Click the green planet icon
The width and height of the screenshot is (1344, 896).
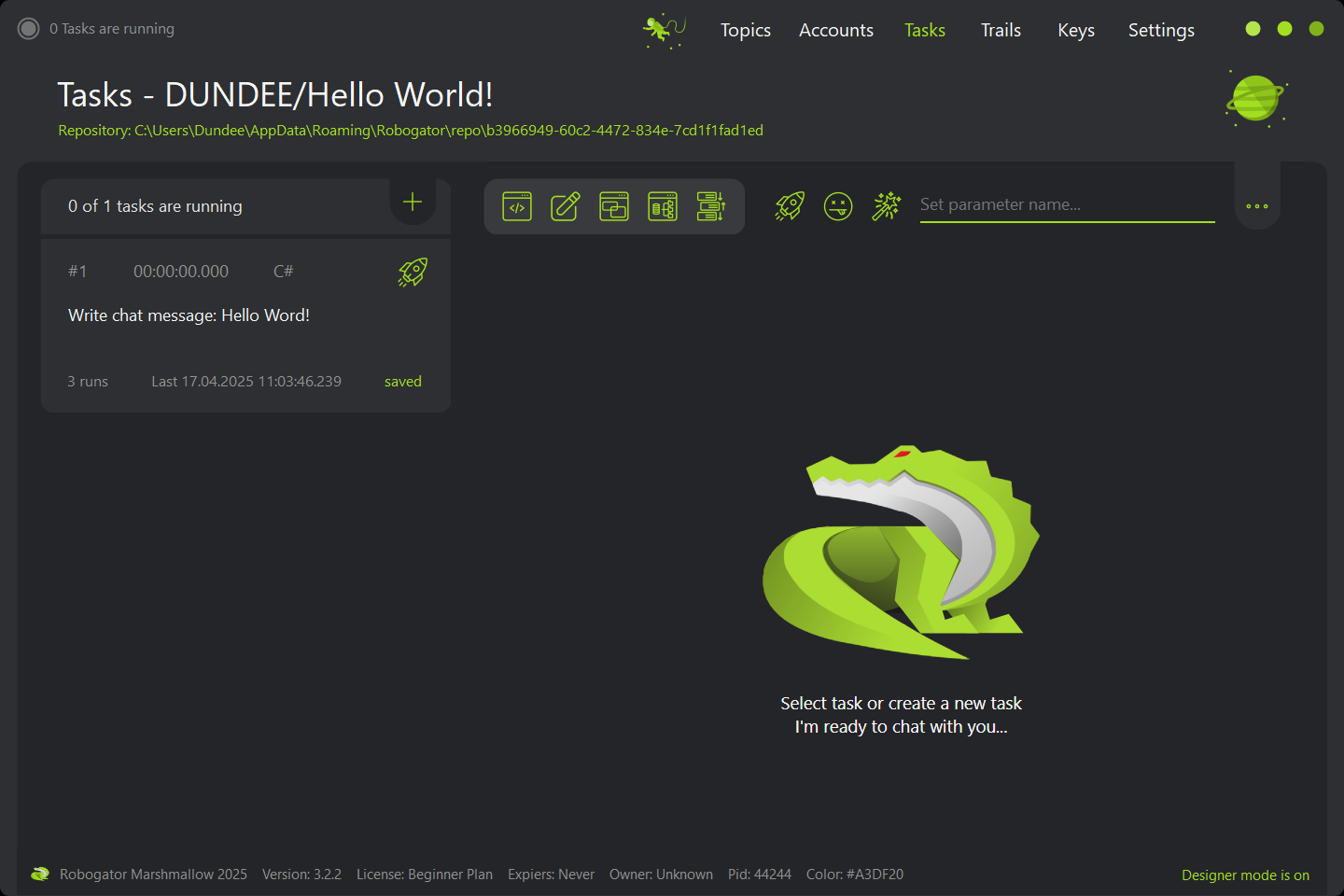(1257, 98)
